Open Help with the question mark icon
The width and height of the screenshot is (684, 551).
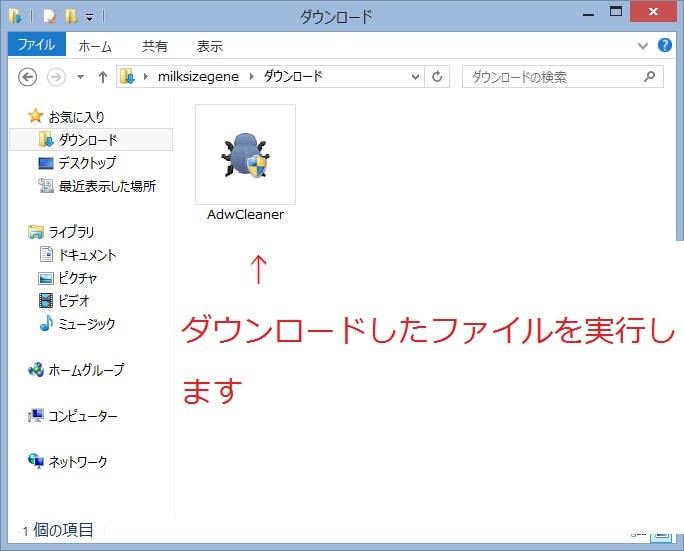664,45
